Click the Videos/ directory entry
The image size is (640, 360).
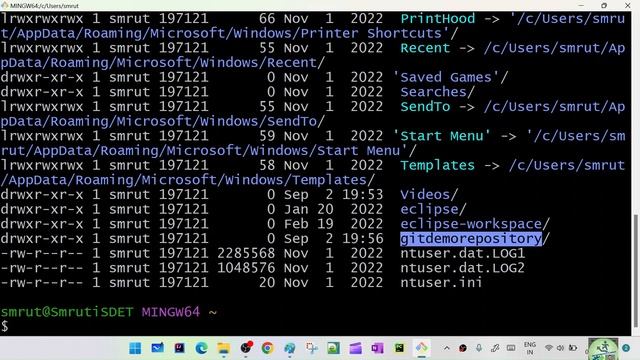pyautogui.click(x=429, y=194)
